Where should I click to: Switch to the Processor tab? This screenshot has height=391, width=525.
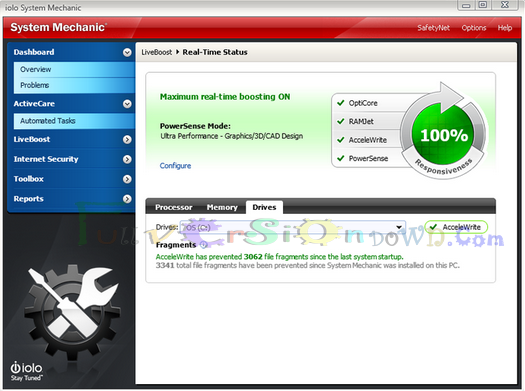coord(173,208)
